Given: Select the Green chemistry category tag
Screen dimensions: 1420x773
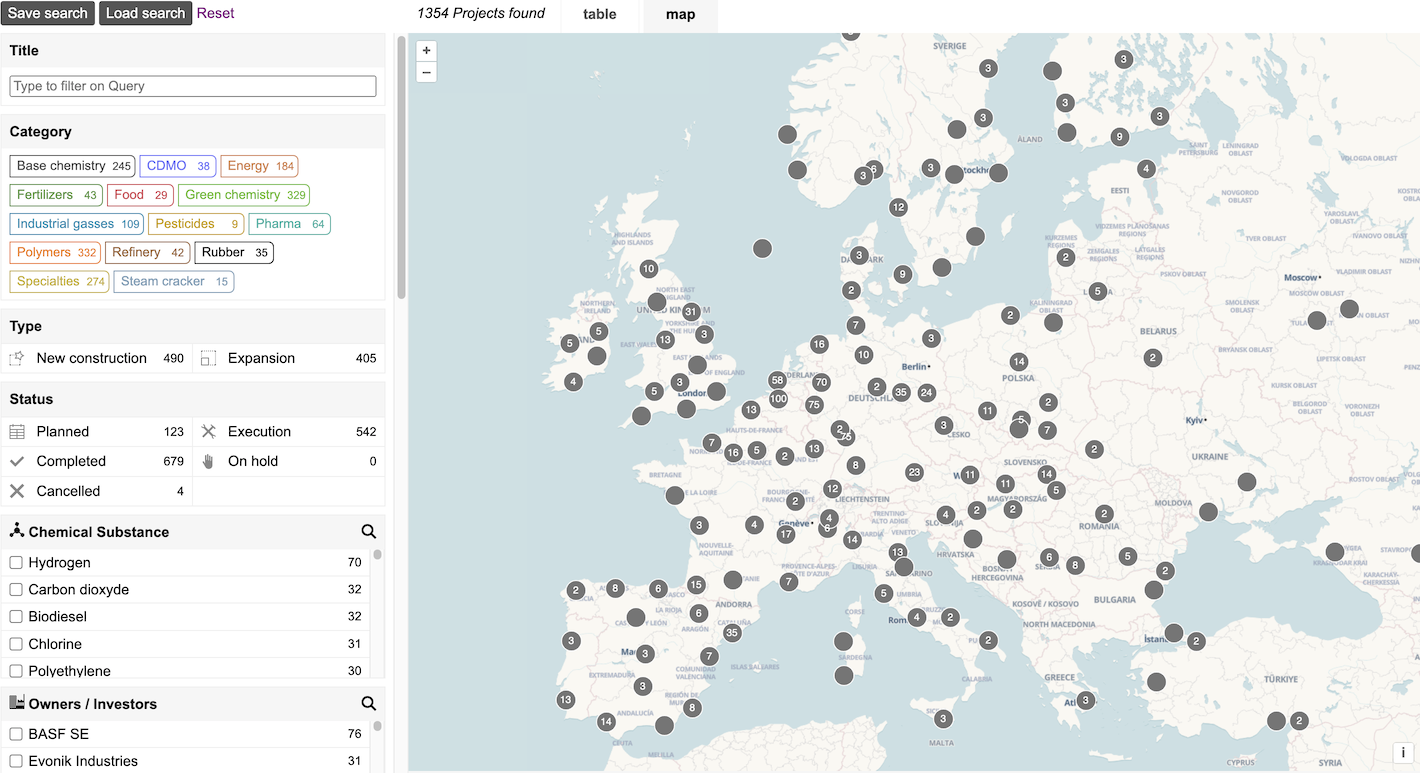Looking at the screenshot, I should pyautogui.click(x=245, y=195).
